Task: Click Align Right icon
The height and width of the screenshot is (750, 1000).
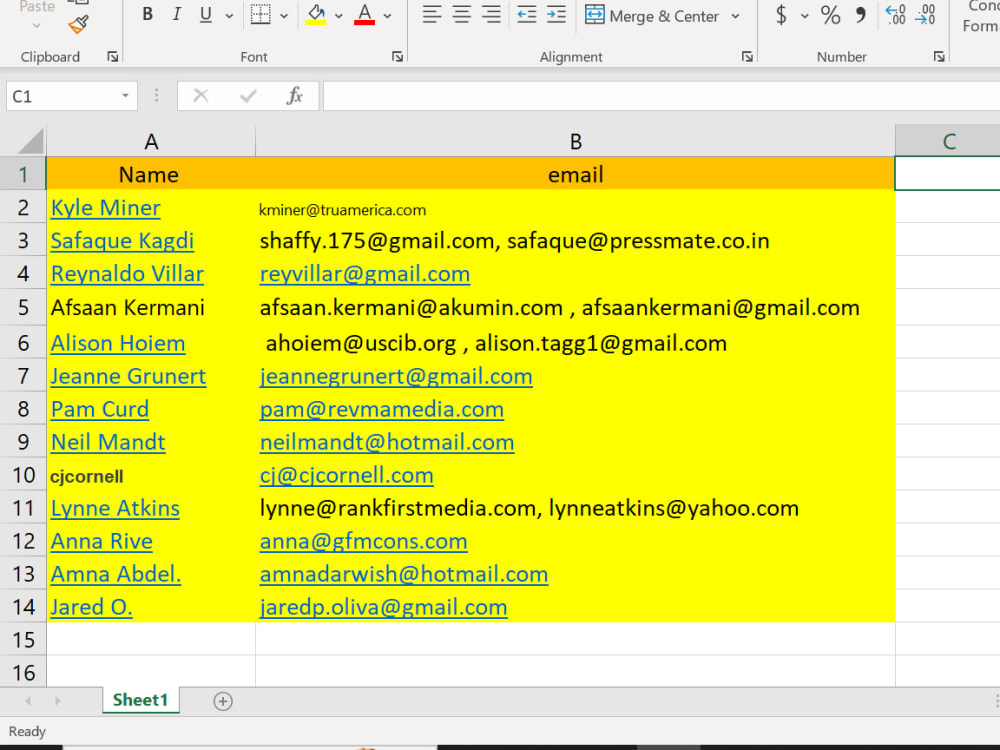Action: point(491,14)
